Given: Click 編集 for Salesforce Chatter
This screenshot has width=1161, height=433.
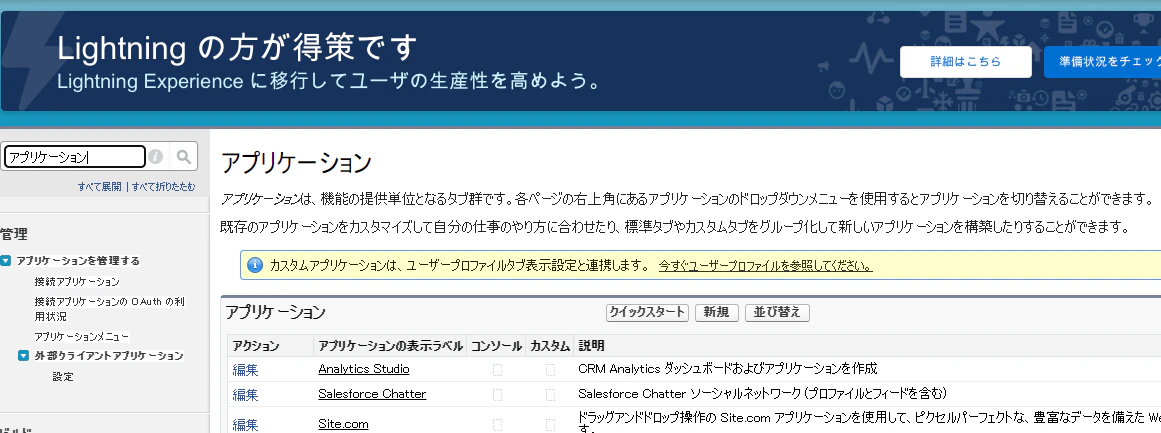Looking at the screenshot, I should 246,395.
